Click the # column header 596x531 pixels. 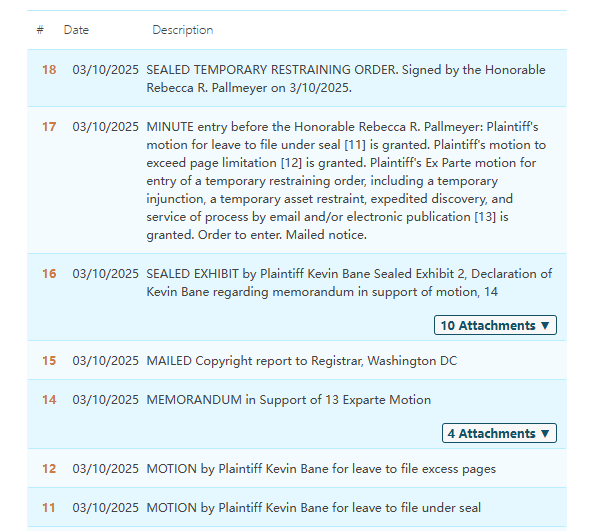click(x=40, y=30)
